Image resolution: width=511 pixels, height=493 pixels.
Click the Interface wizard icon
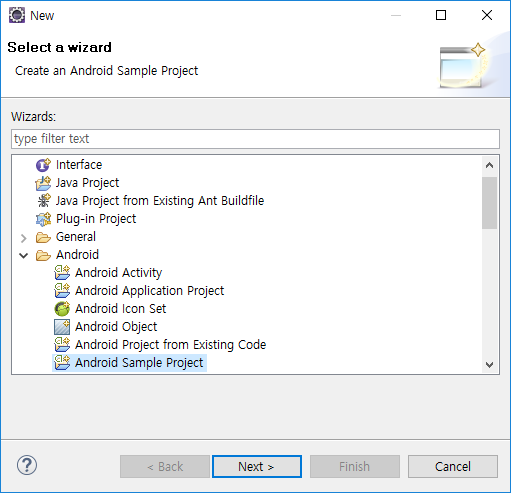(43, 165)
